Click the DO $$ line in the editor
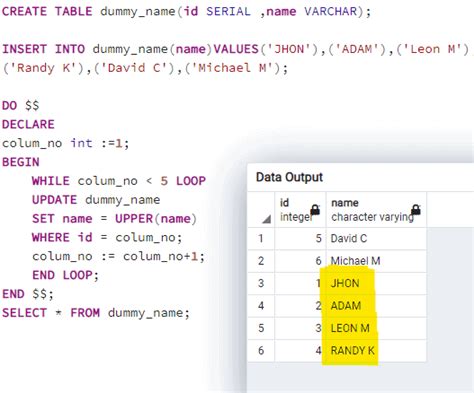The image size is (474, 393). [21, 106]
